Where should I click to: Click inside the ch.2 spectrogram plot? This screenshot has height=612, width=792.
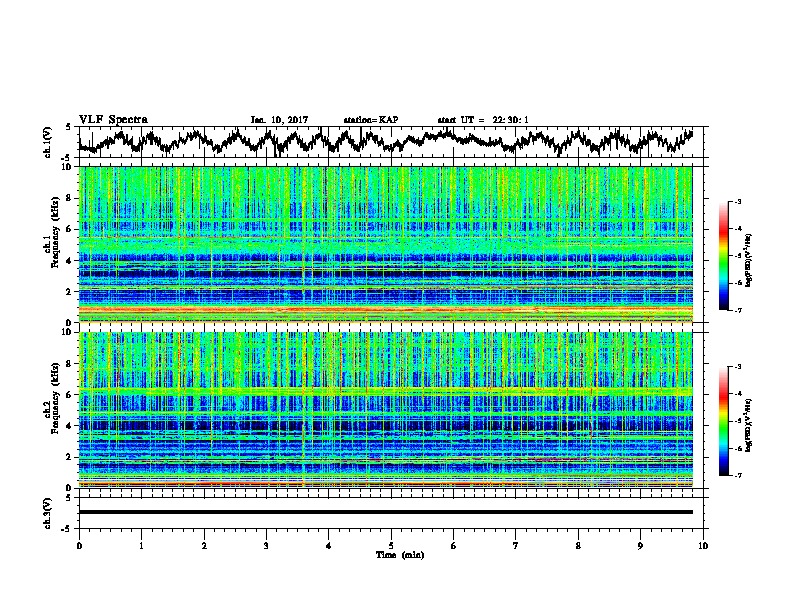click(385, 410)
